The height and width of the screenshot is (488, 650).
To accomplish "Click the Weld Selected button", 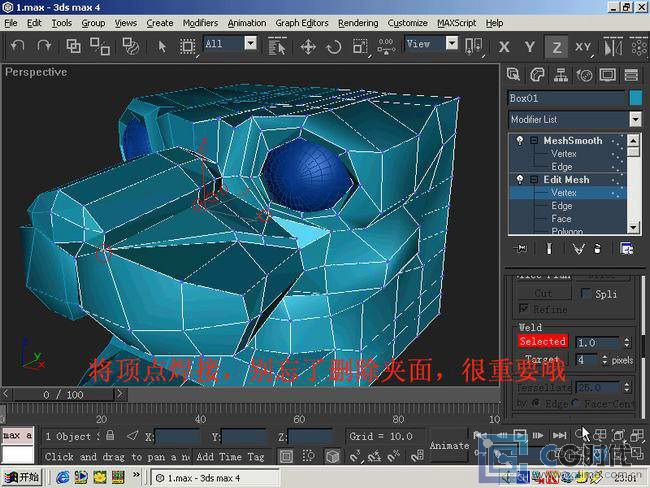I will [542, 342].
